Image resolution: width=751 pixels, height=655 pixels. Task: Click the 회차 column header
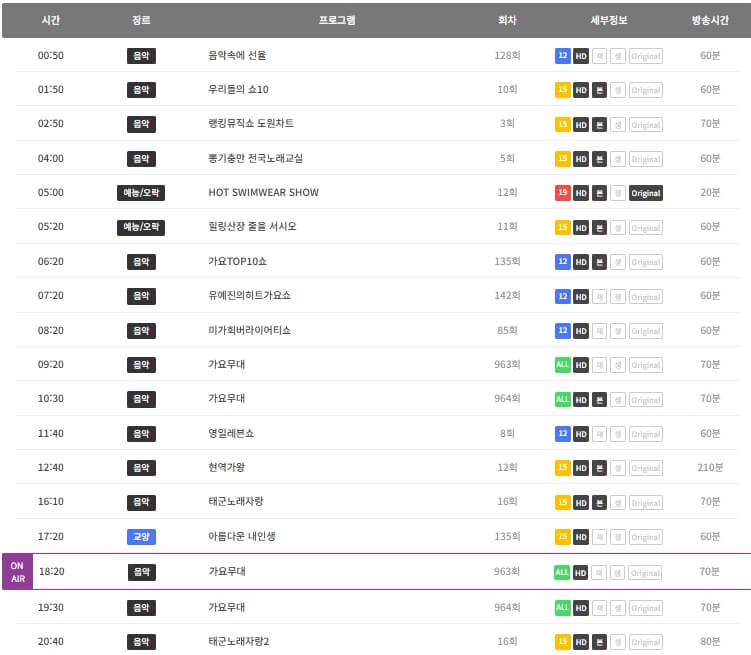(507, 20)
